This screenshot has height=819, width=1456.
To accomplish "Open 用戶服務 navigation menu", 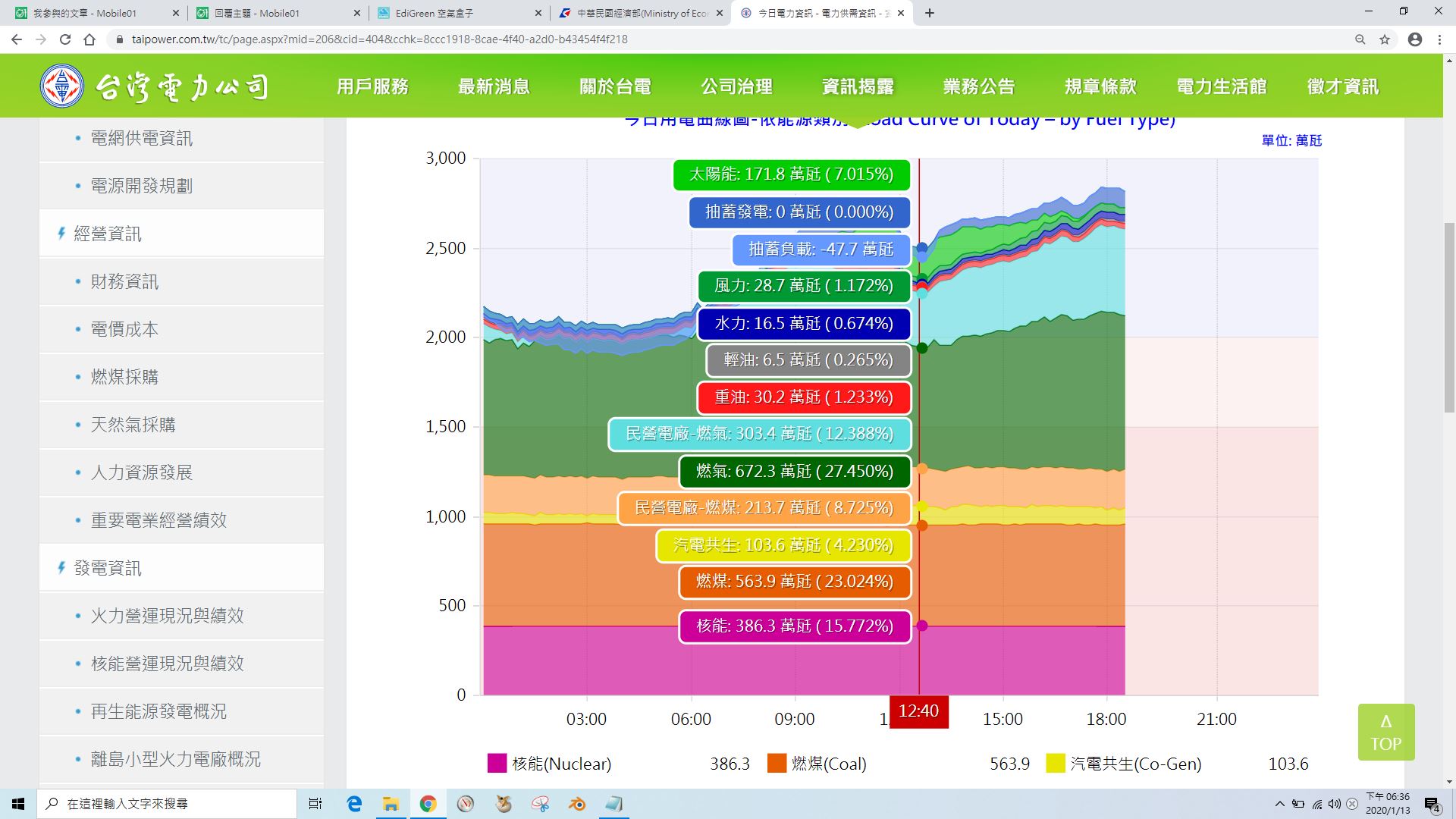I will pyautogui.click(x=372, y=86).
